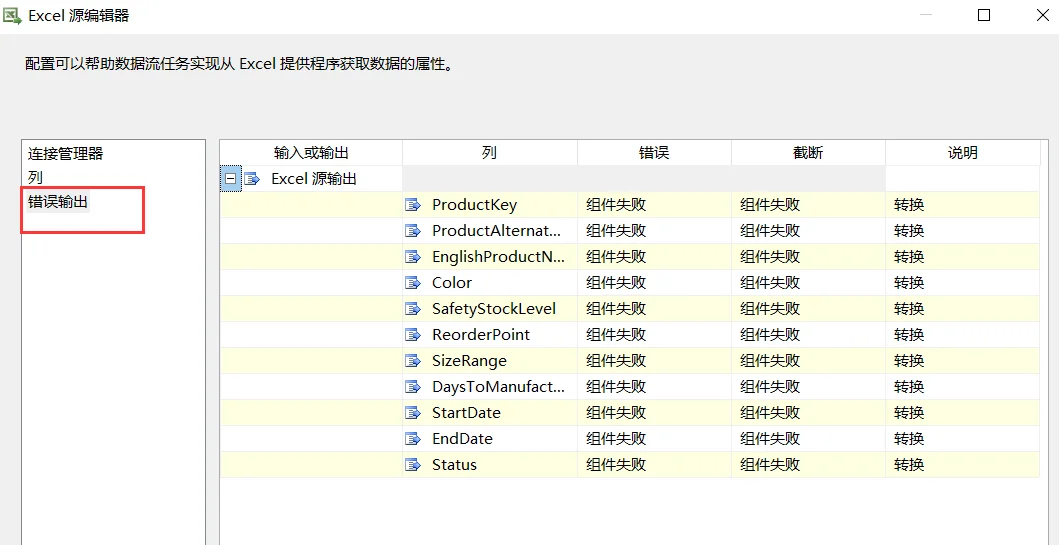Select the 错误输出 page
Viewport: 1059px width, 545px height.
click(x=57, y=202)
